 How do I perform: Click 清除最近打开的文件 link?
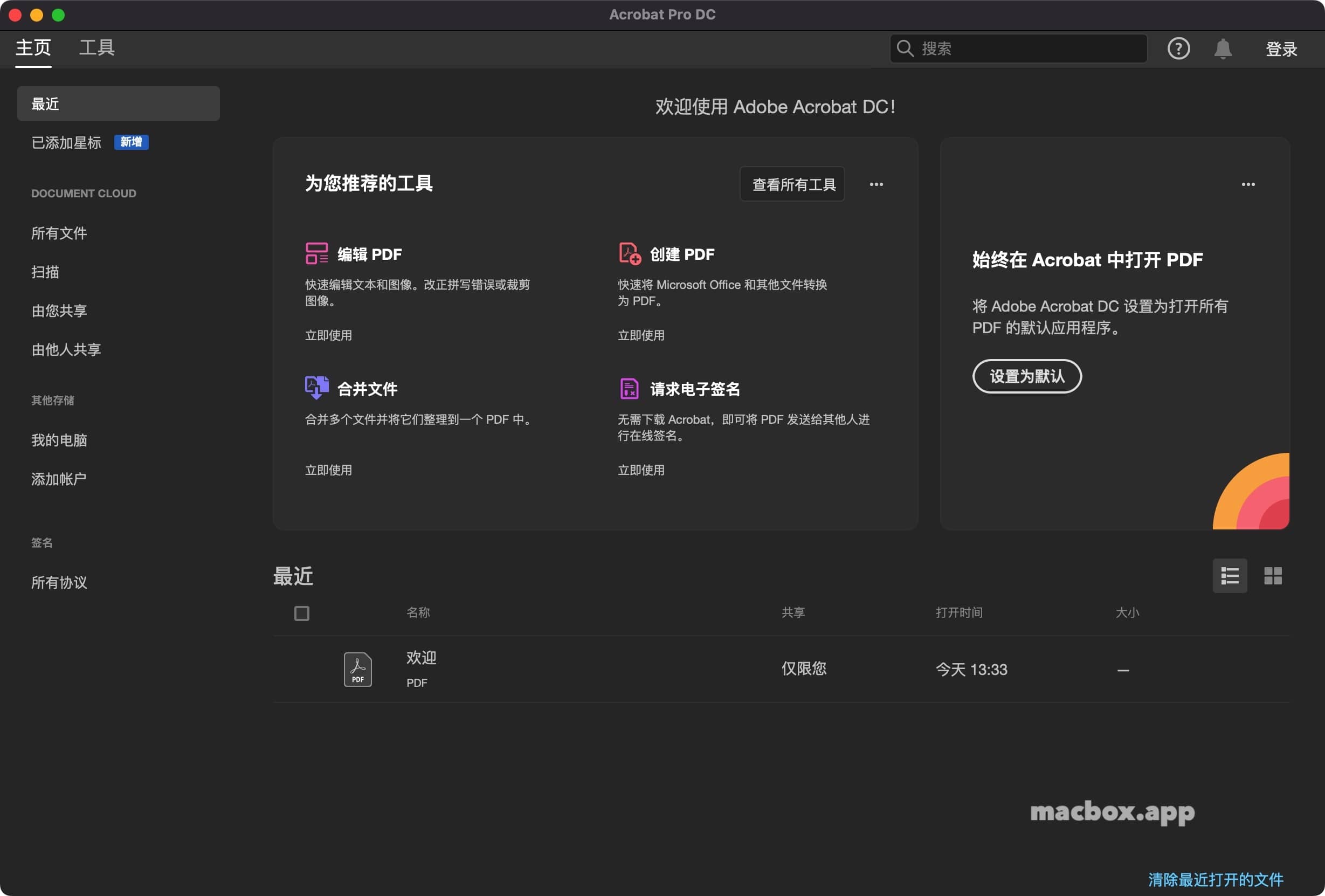pos(1216,879)
